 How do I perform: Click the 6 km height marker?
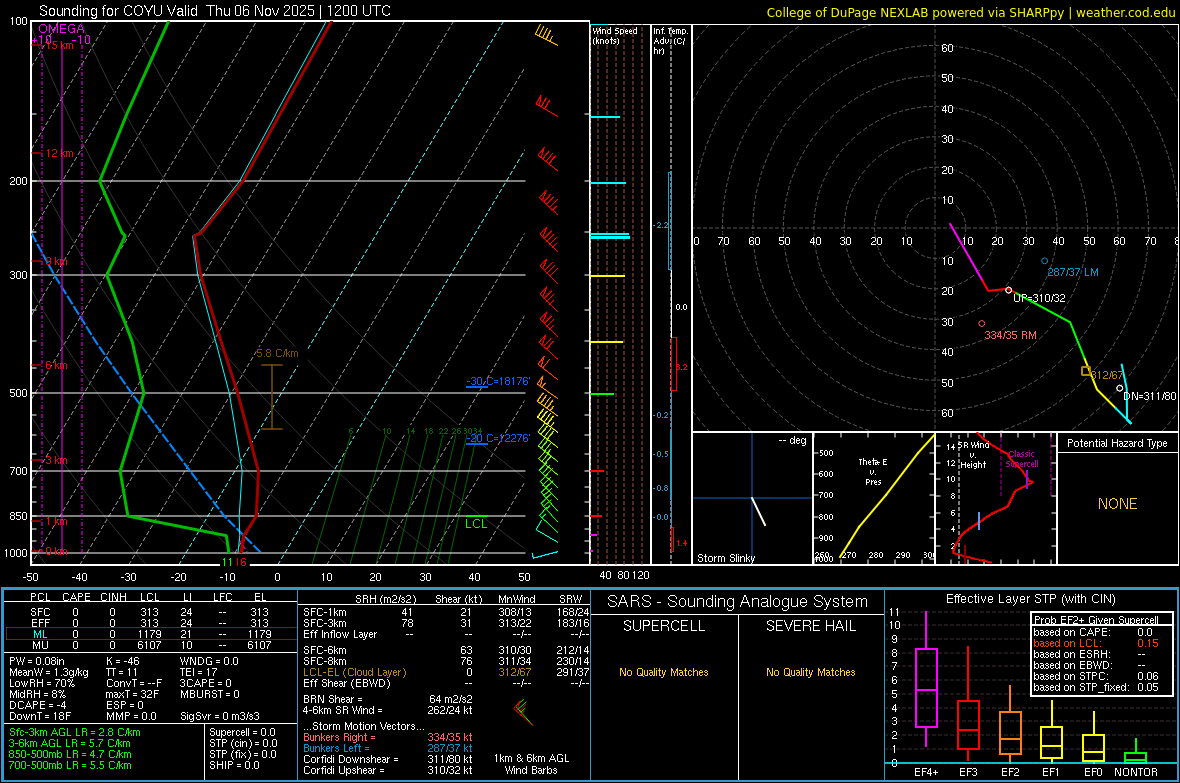click(56, 365)
